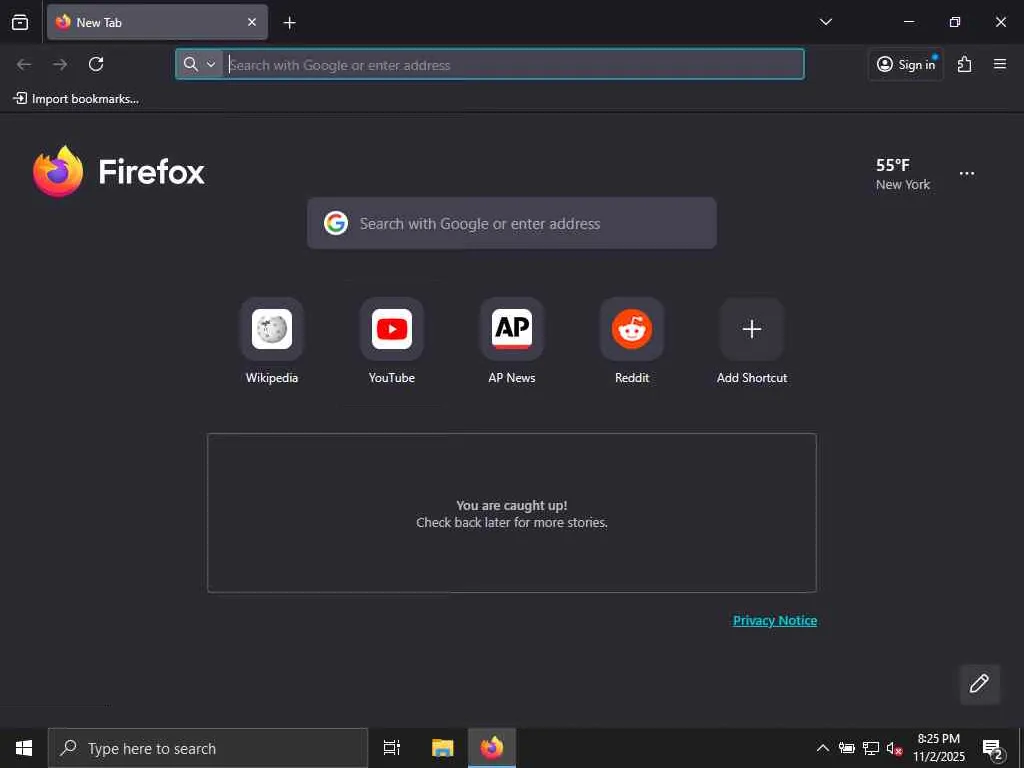Open search engine dropdown in address bar
The width and height of the screenshot is (1024, 768).
[x=199, y=64]
